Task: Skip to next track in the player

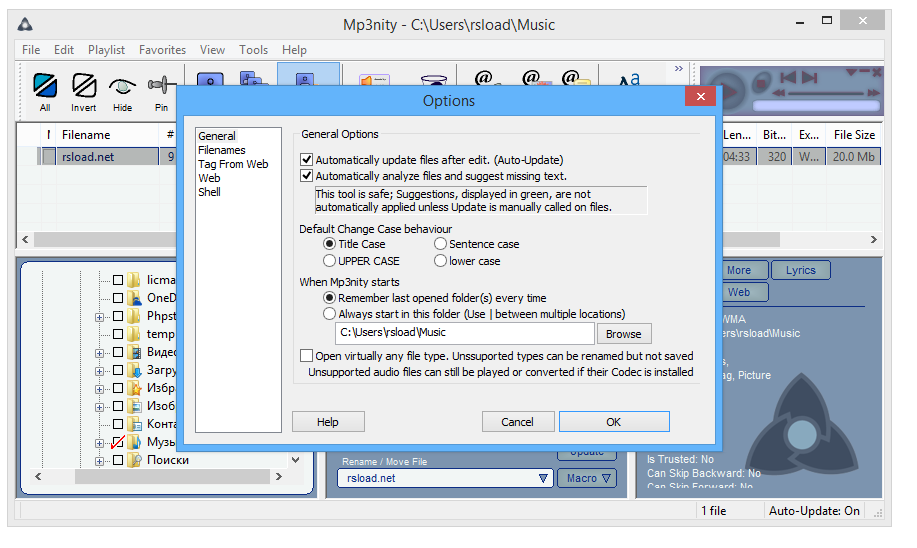Action: click(809, 77)
